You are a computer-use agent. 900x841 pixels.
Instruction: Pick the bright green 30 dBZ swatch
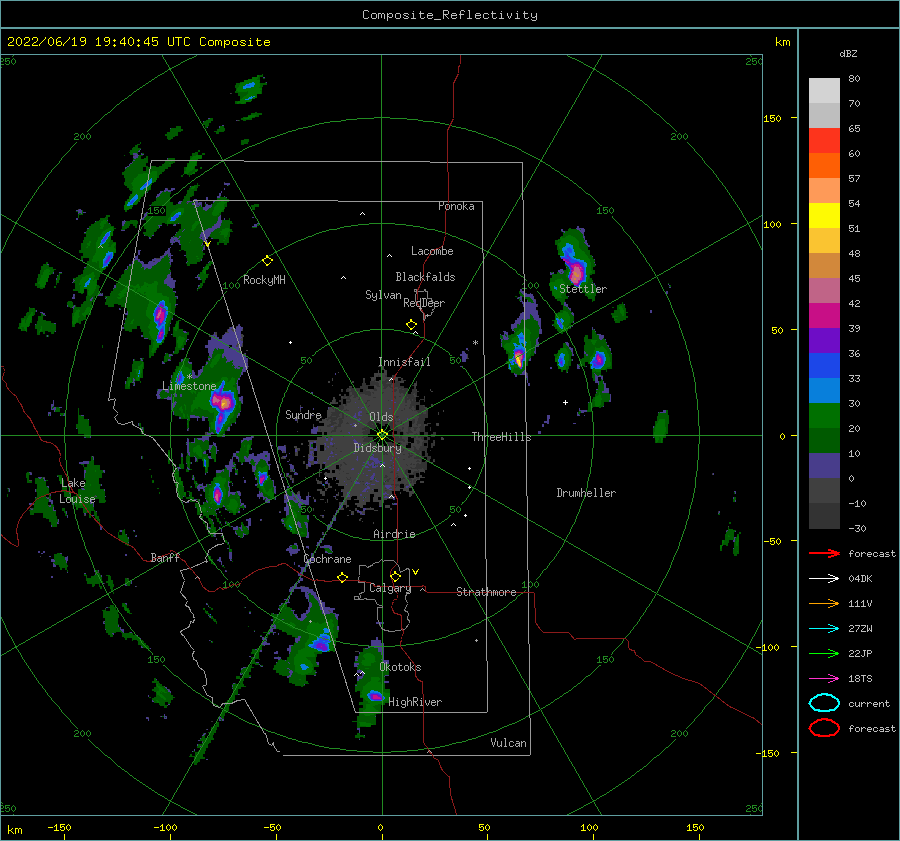[x=824, y=415]
